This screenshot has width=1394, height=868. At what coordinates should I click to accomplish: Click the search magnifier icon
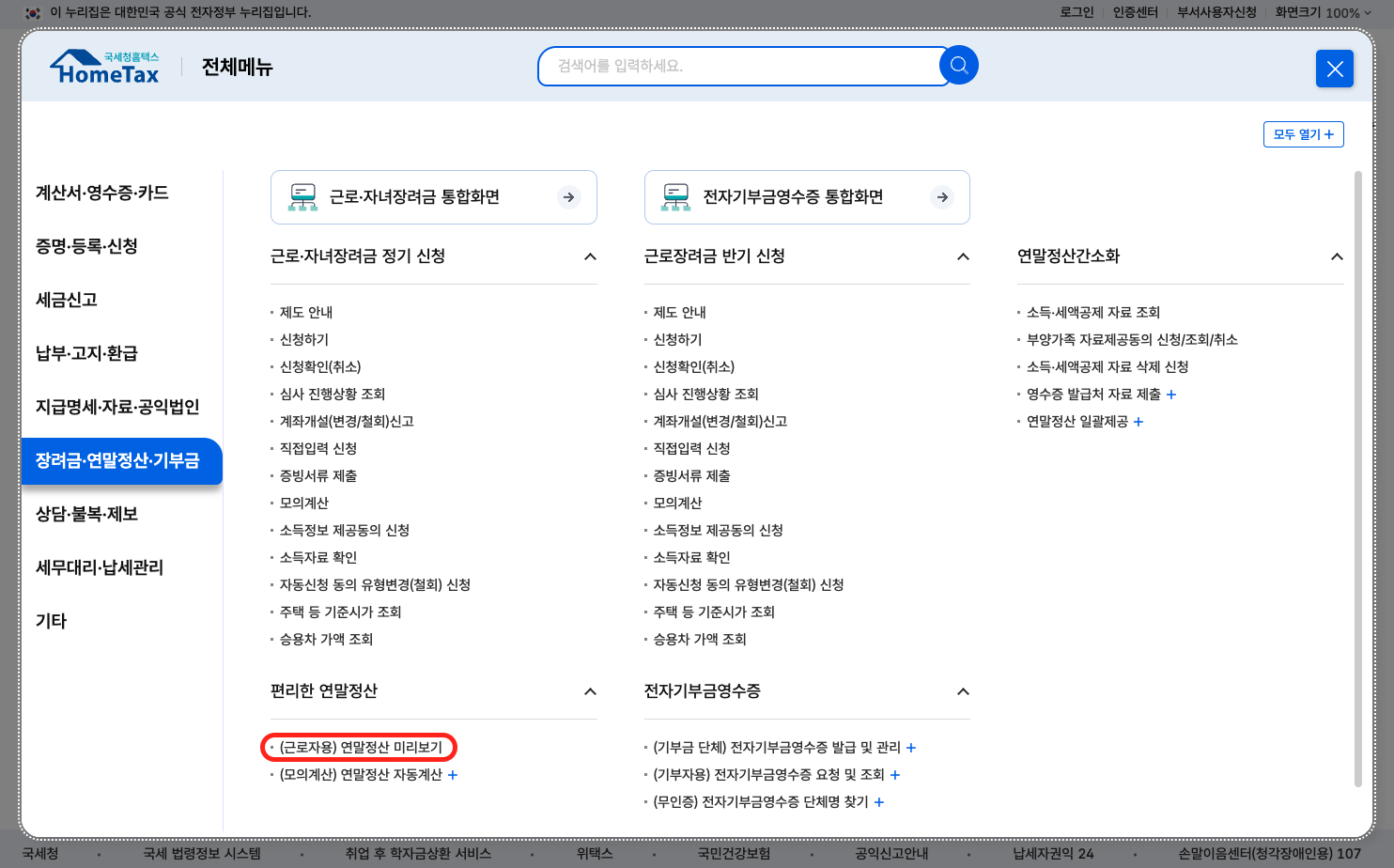point(957,65)
